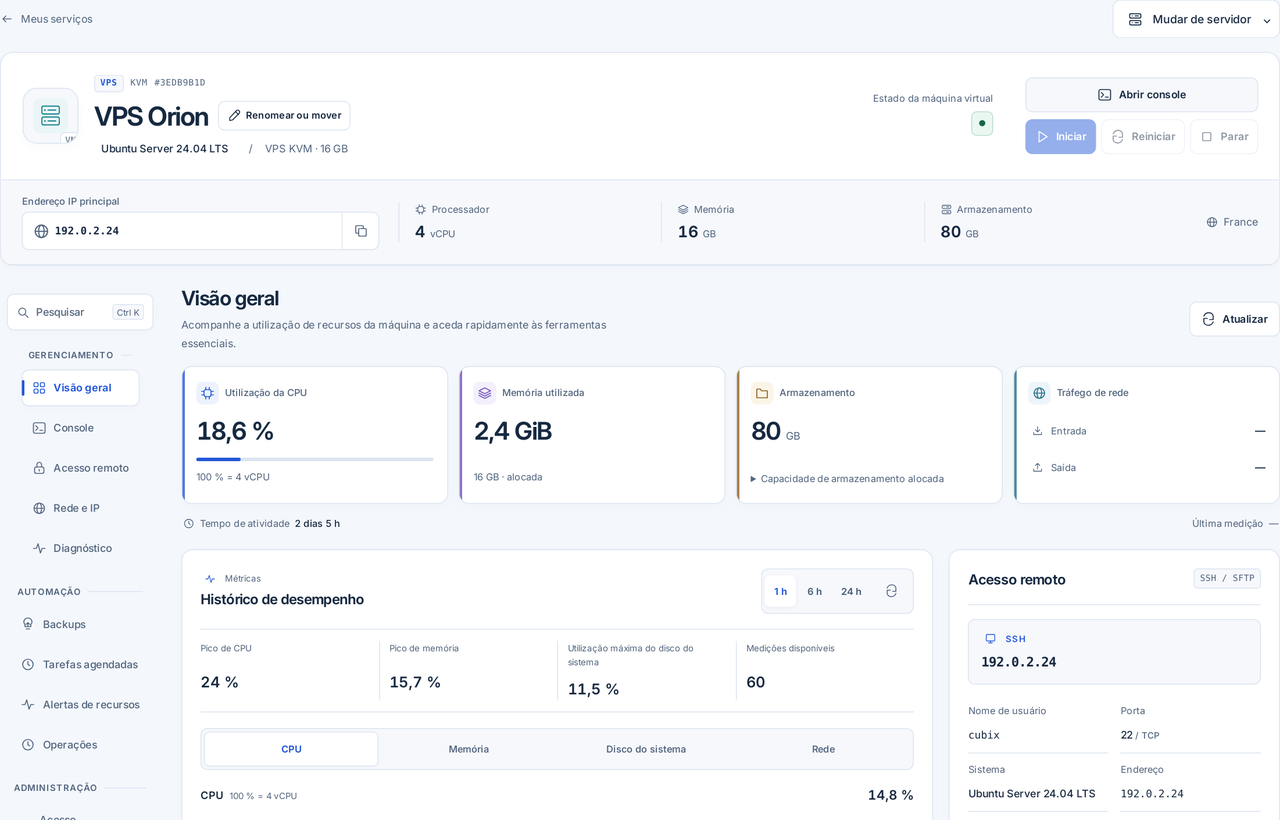Open Backups under Automação

click(80, 624)
